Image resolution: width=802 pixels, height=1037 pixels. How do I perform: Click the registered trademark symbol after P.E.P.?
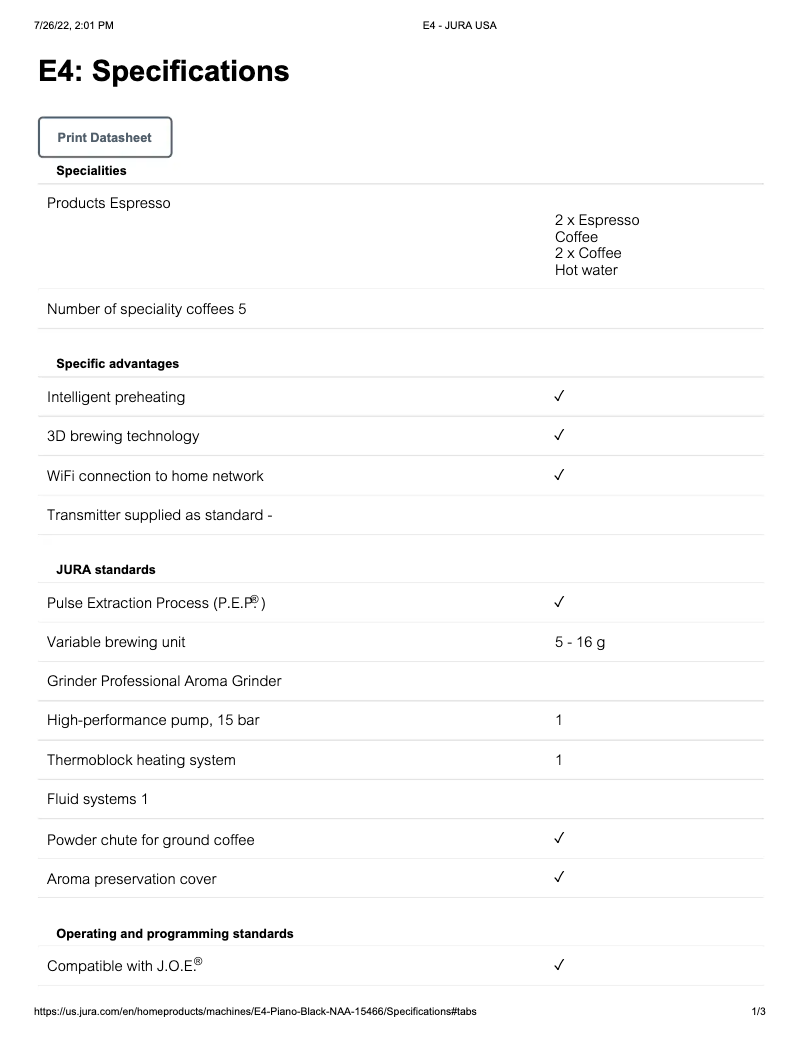[255, 599]
